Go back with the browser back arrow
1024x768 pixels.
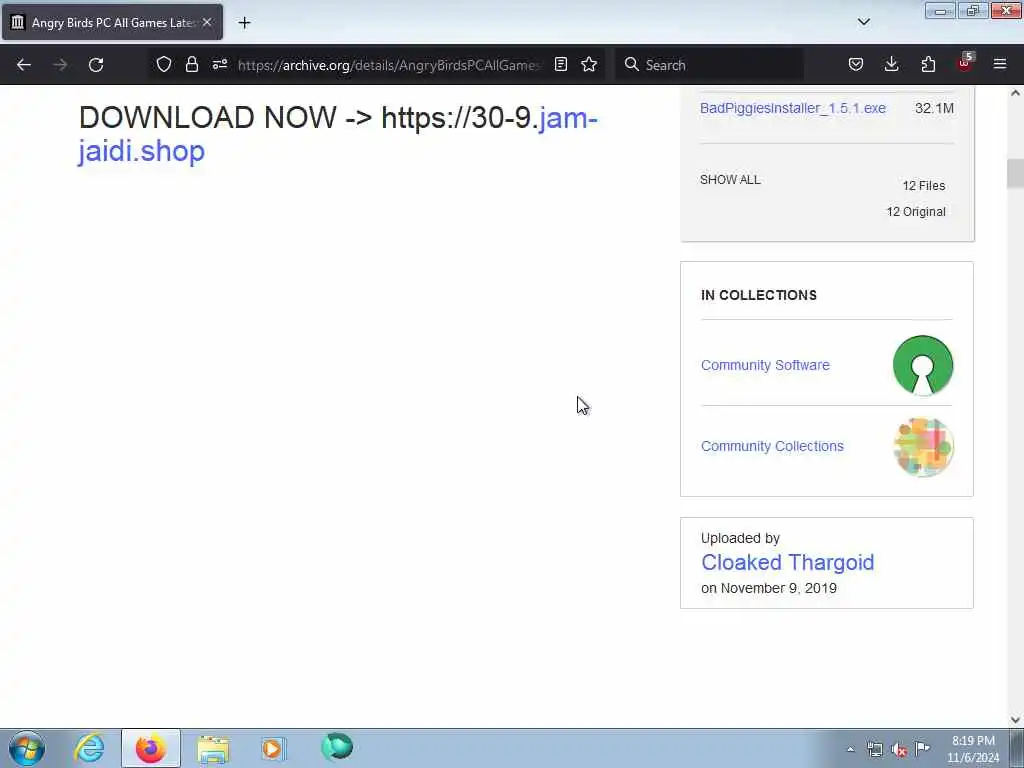[24, 65]
